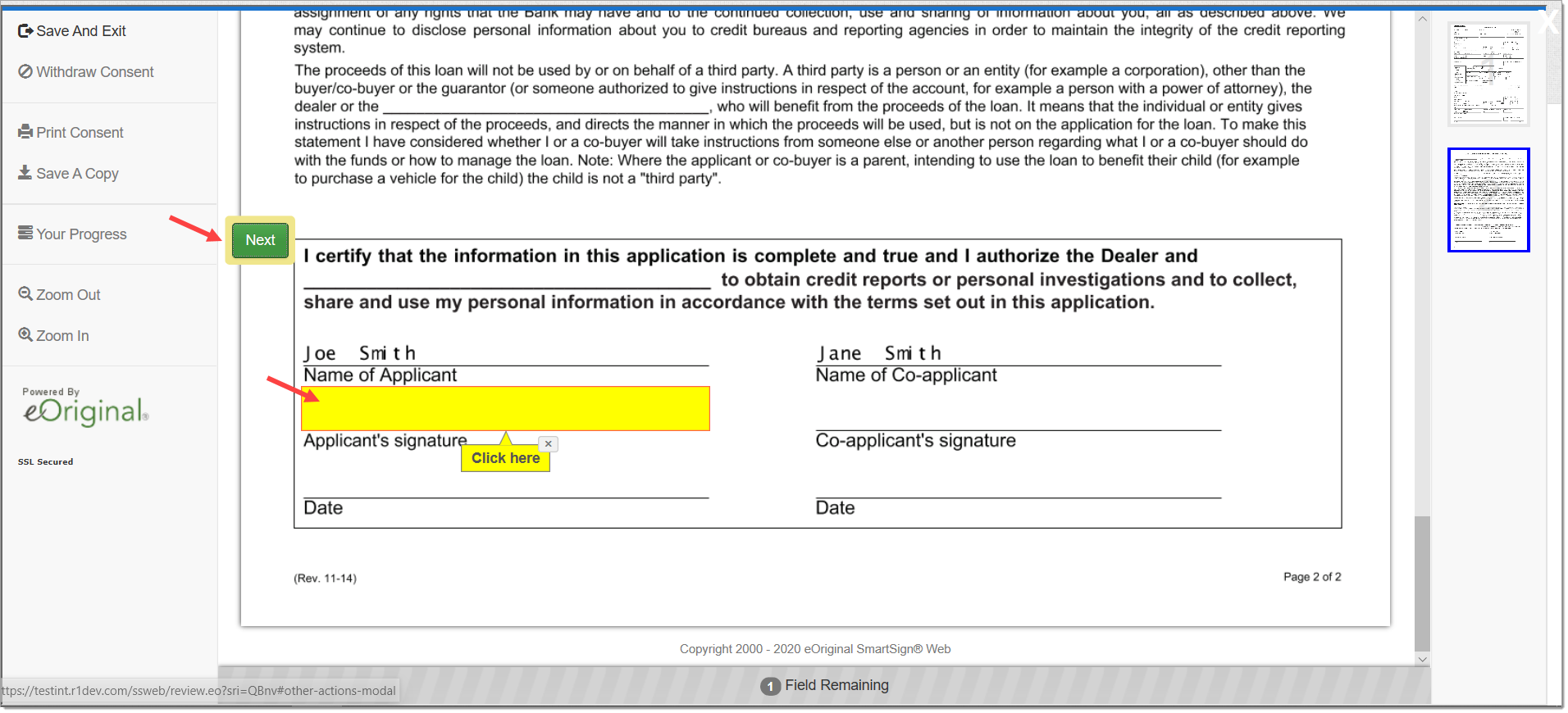Screen dimensions: 1568x713
Task: Open Your Progress in the sidebar
Action: click(x=73, y=234)
